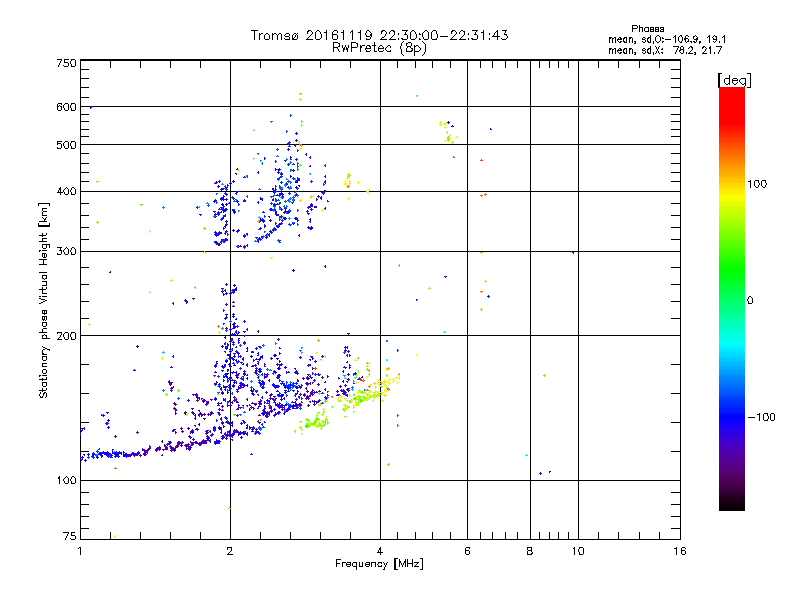The width and height of the screenshot is (800, 600).
Task: Click the 'Phases' header text
Action: pos(647,29)
